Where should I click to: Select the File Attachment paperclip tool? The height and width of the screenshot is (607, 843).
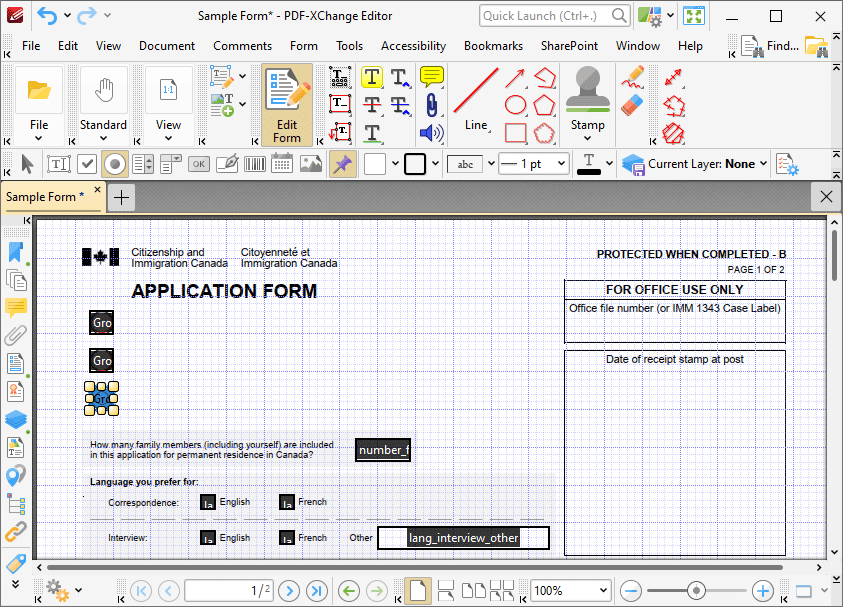[x=431, y=105]
